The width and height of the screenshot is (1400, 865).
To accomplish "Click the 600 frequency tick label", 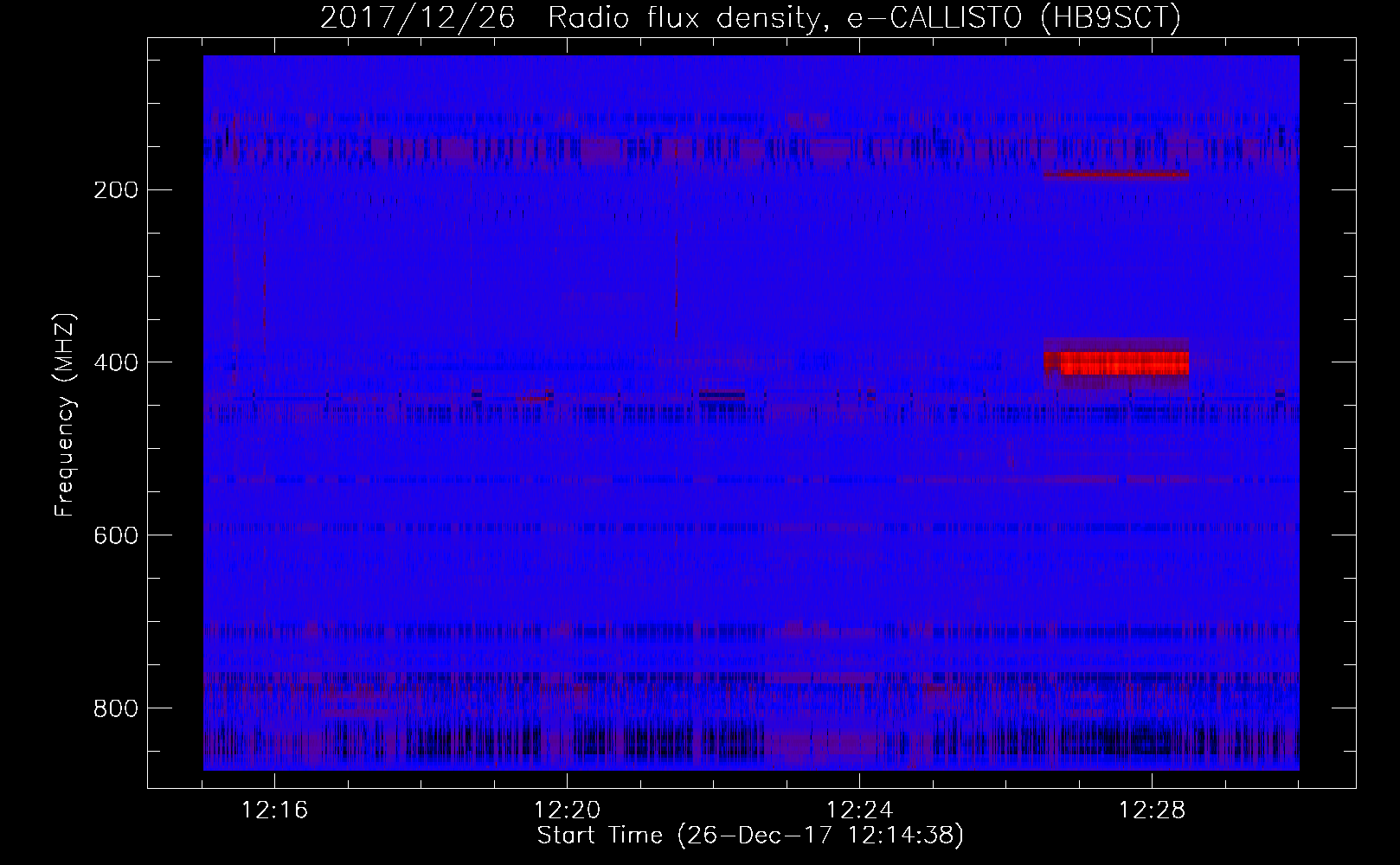I will point(115,535).
